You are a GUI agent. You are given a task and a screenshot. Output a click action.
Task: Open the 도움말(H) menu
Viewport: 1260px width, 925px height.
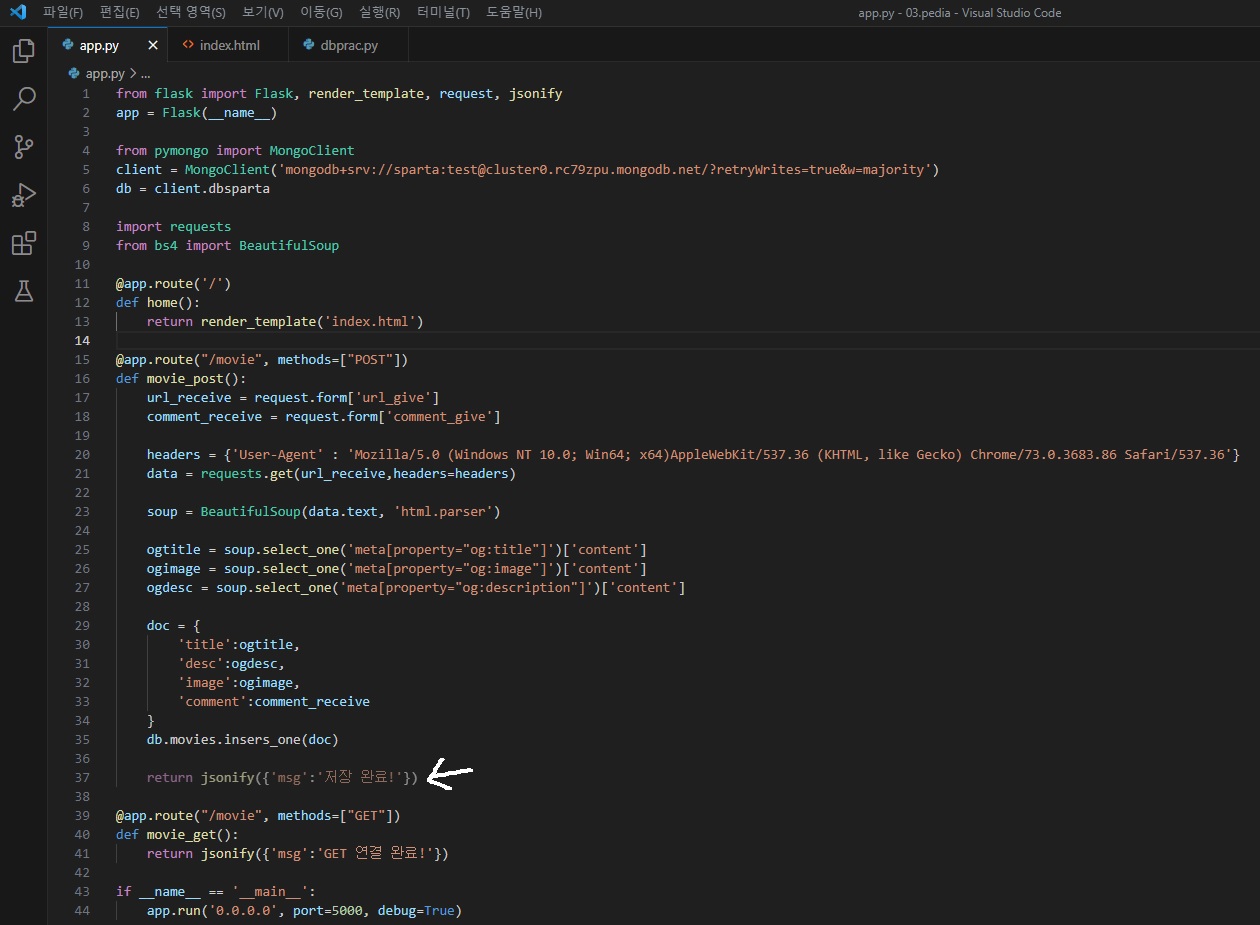pos(514,13)
